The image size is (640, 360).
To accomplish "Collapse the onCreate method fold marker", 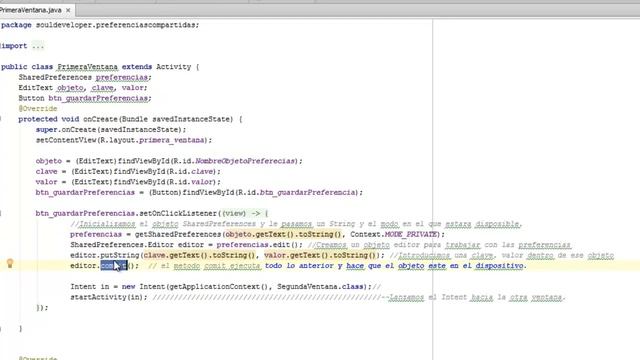I will pyautogui.click(x=1, y=119).
